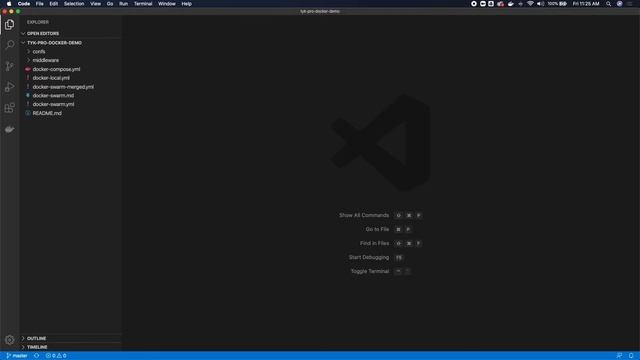640x360 pixels.
Task: Open the Code application menu
Action: click(x=24, y=4)
